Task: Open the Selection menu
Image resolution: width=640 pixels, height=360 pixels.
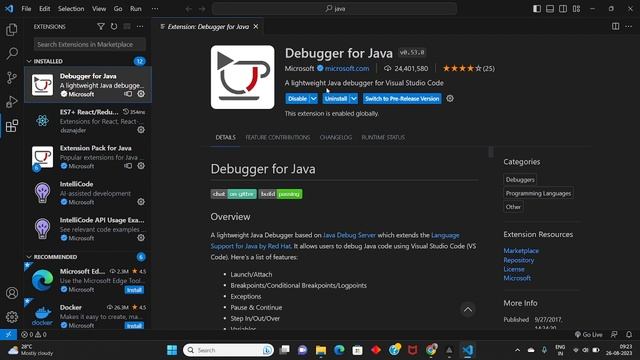Action: pyautogui.click(x=71, y=9)
